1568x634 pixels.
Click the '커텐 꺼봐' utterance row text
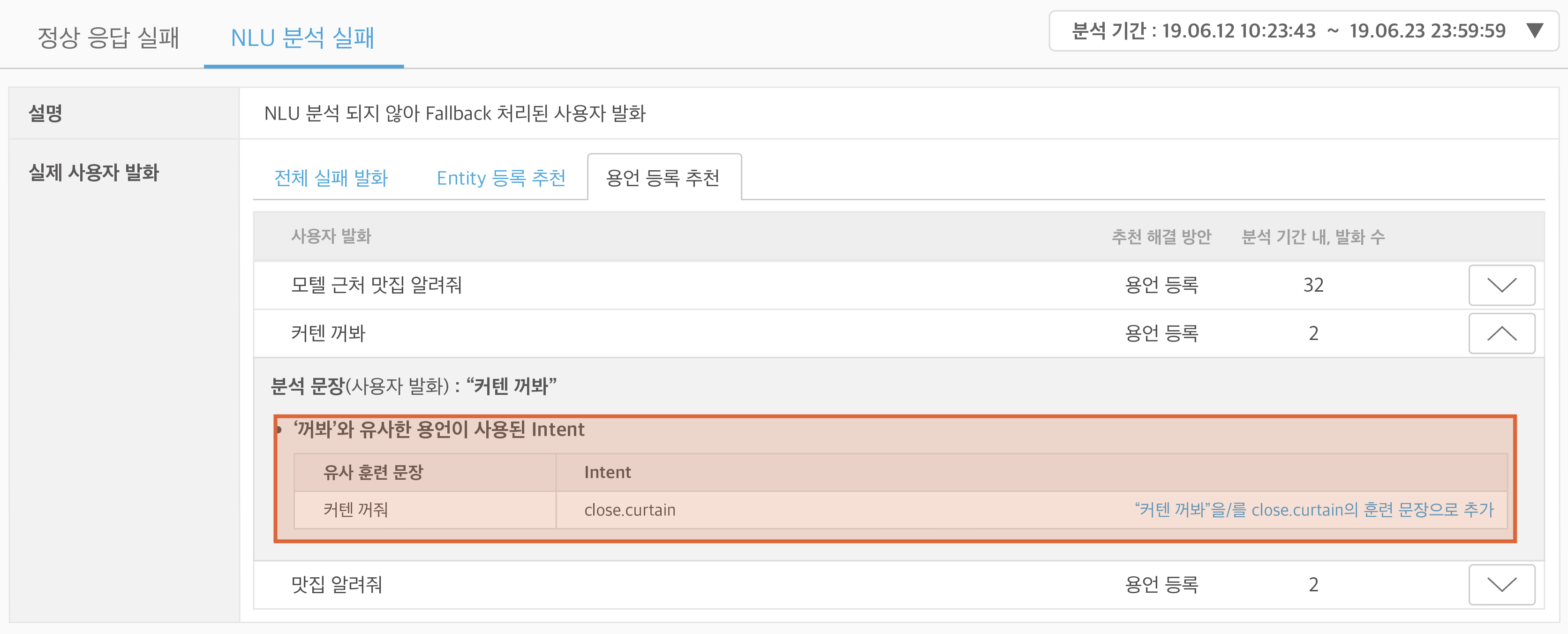(327, 333)
